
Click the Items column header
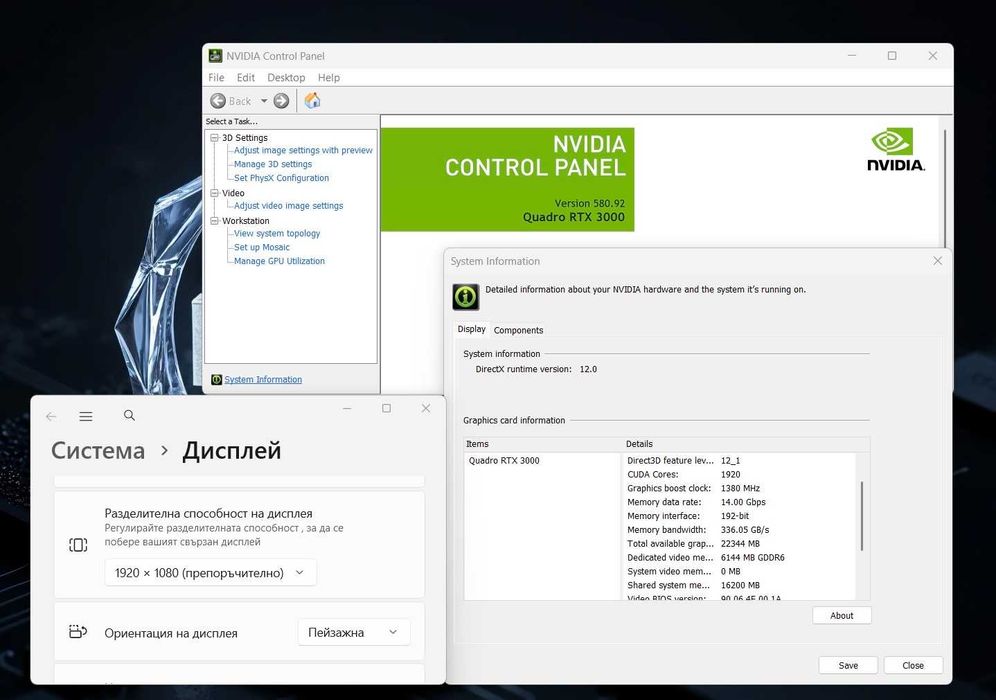pos(543,444)
